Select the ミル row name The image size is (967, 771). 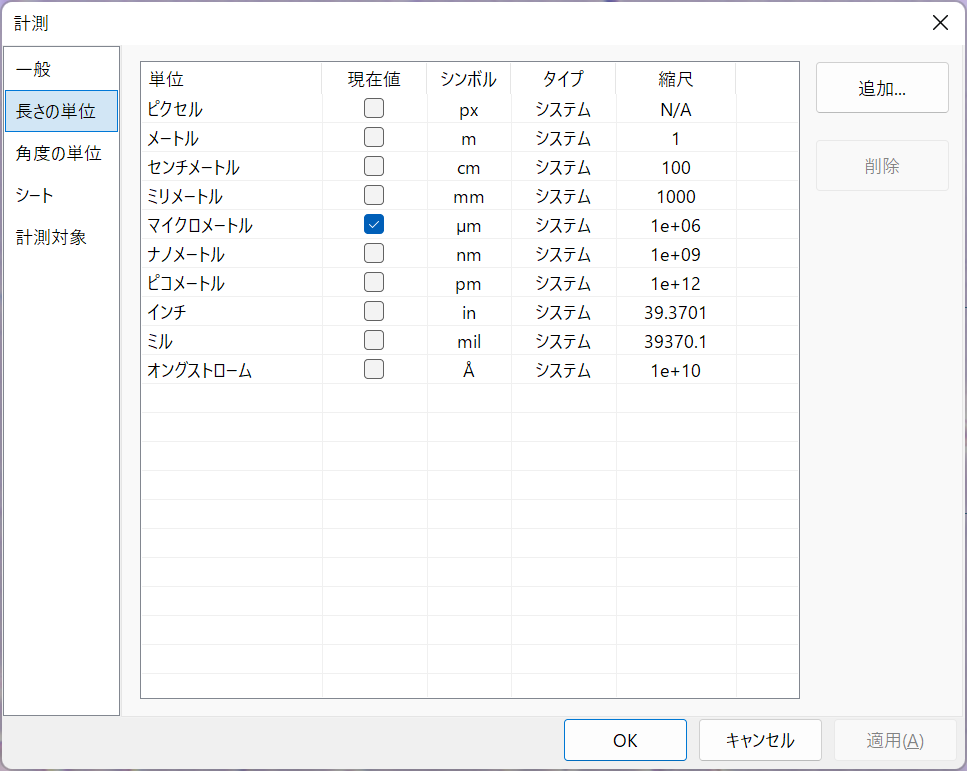[x=160, y=341]
